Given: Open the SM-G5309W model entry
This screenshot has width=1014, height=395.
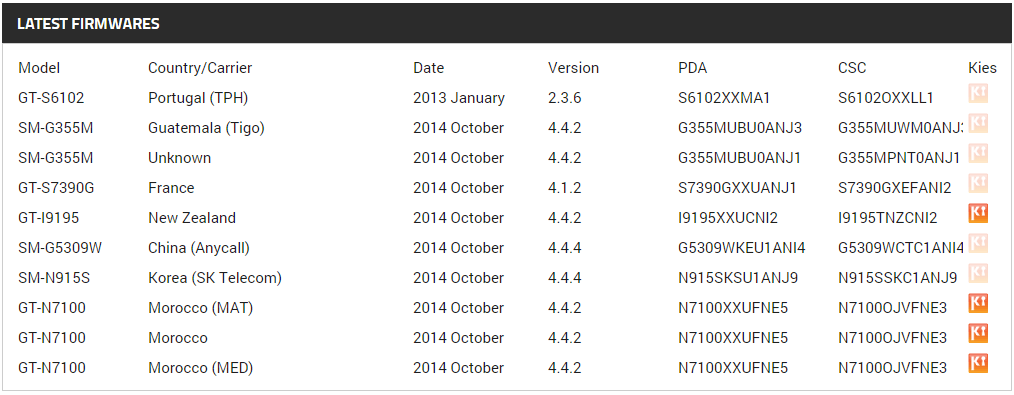Looking at the screenshot, I should click(59, 248).
